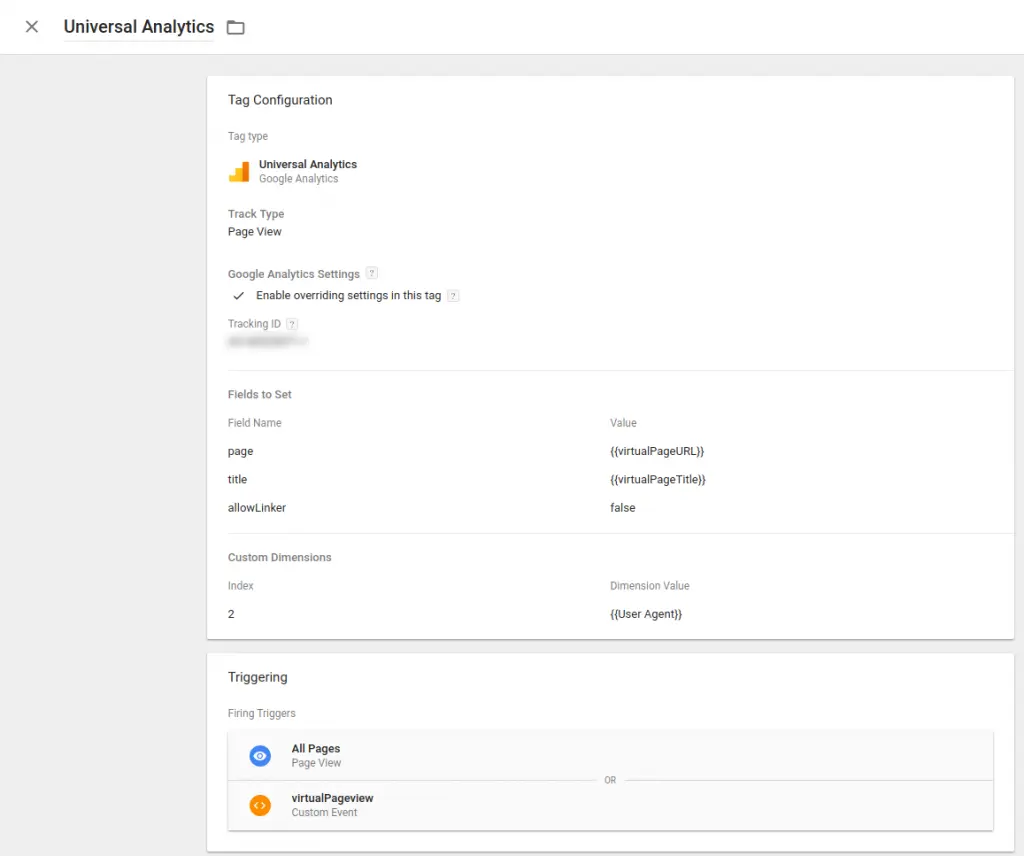
Task: Close the tag editor with X icon
Action: (x=31, y=27)
